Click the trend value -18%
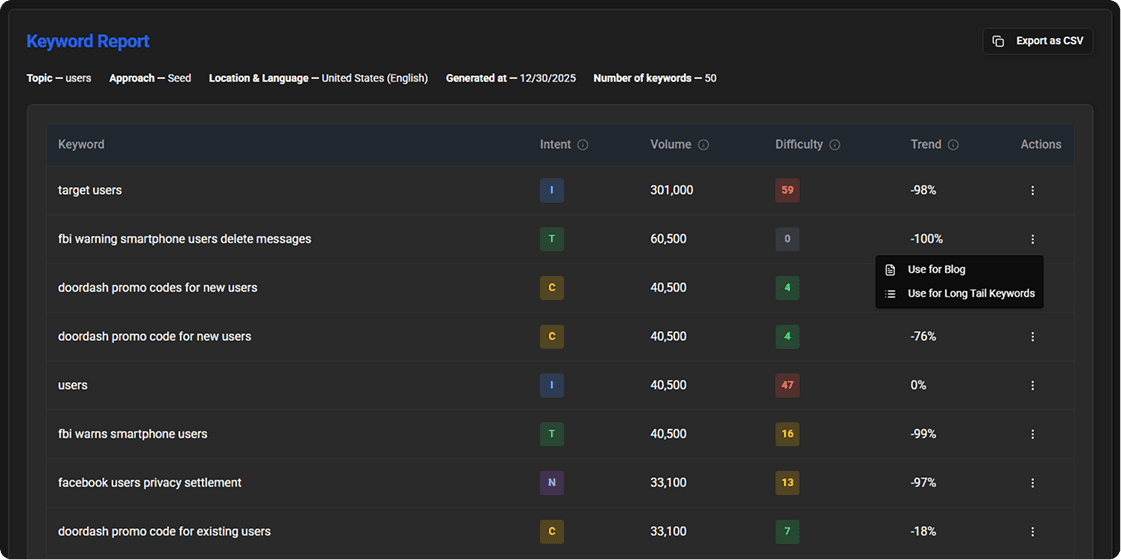The height and width of the screenshot is (560, 1121). (x=923, y=531)
